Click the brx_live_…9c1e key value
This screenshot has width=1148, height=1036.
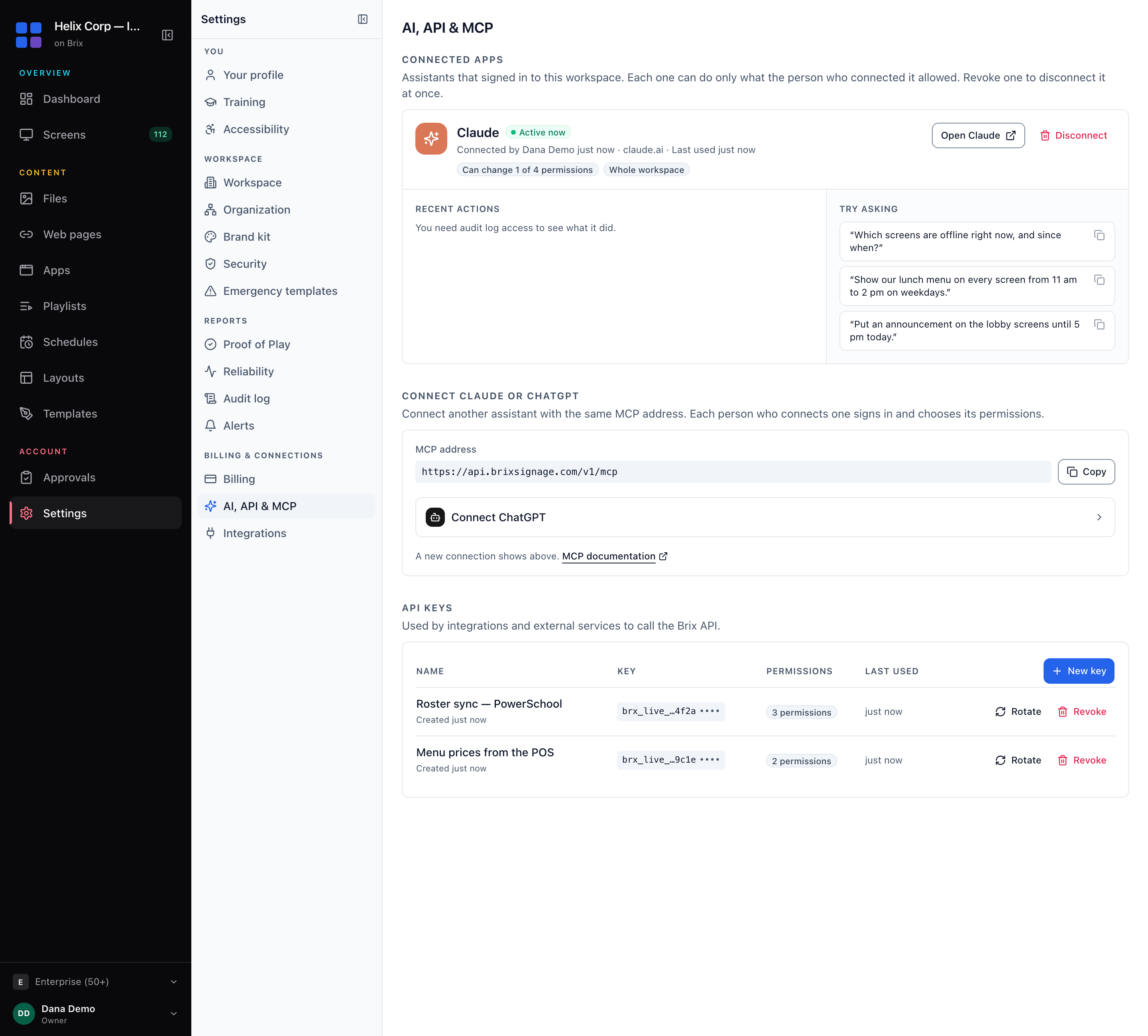[671, 760]
